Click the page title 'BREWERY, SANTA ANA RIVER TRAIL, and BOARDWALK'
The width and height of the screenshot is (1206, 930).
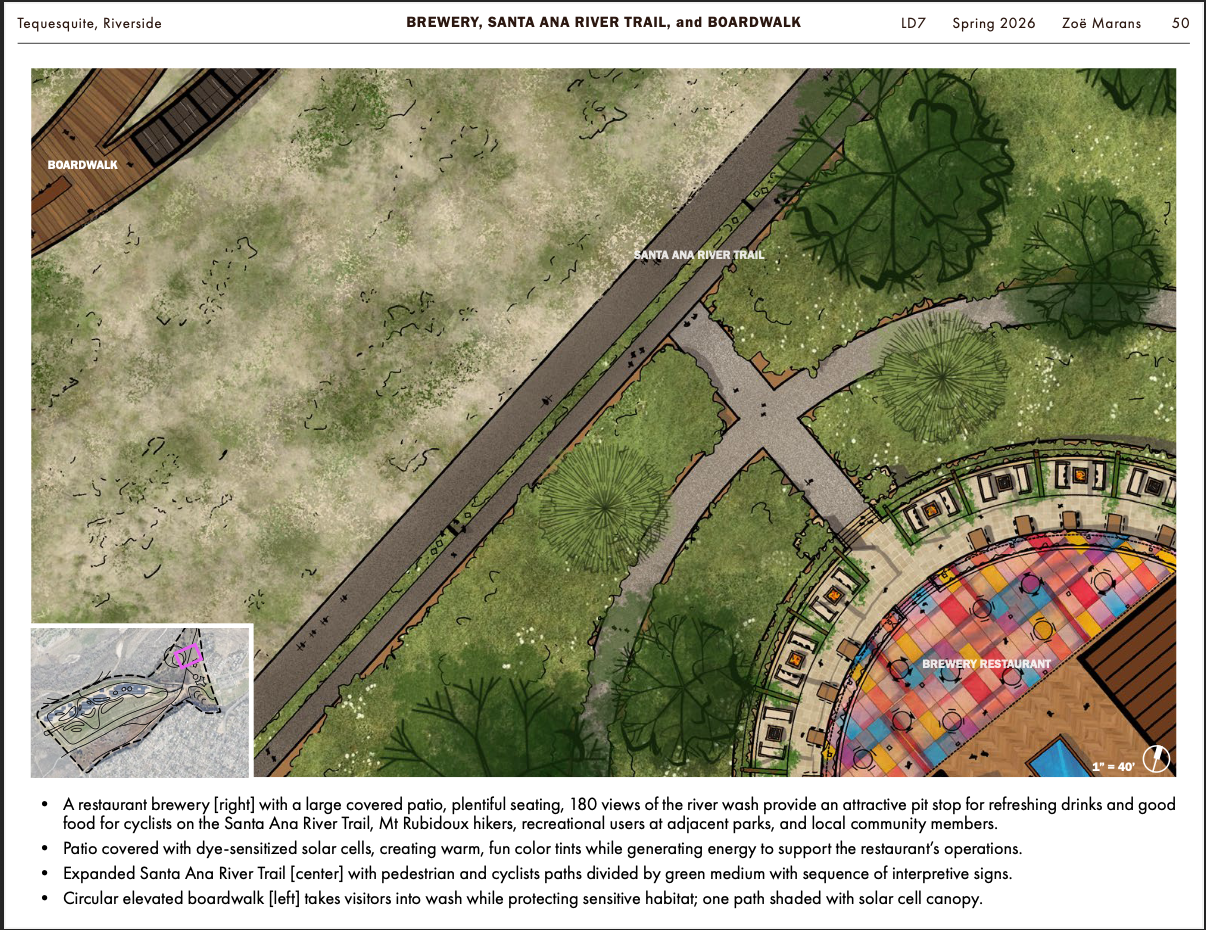click(x=604, y=22)
